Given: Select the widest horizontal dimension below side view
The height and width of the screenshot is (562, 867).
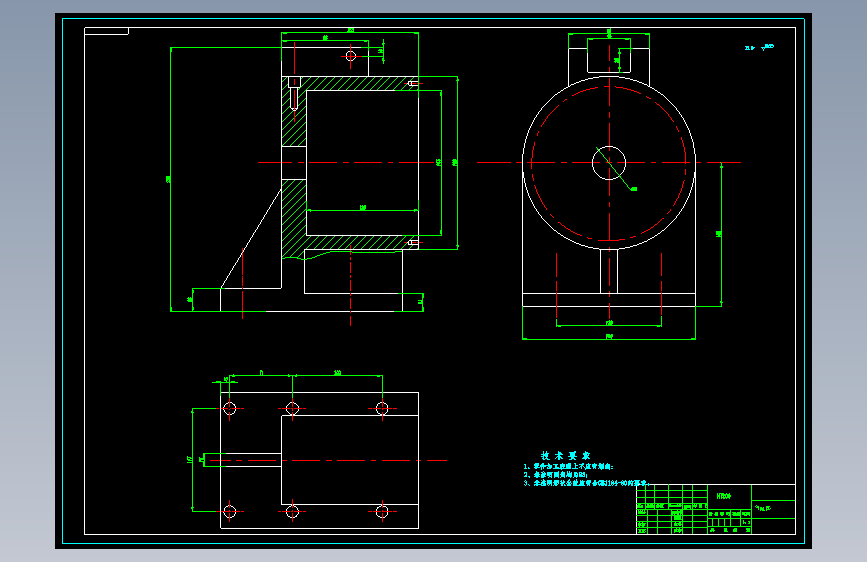Looking at the screenshot, I should pyautogui.click(x=609, y=337).
